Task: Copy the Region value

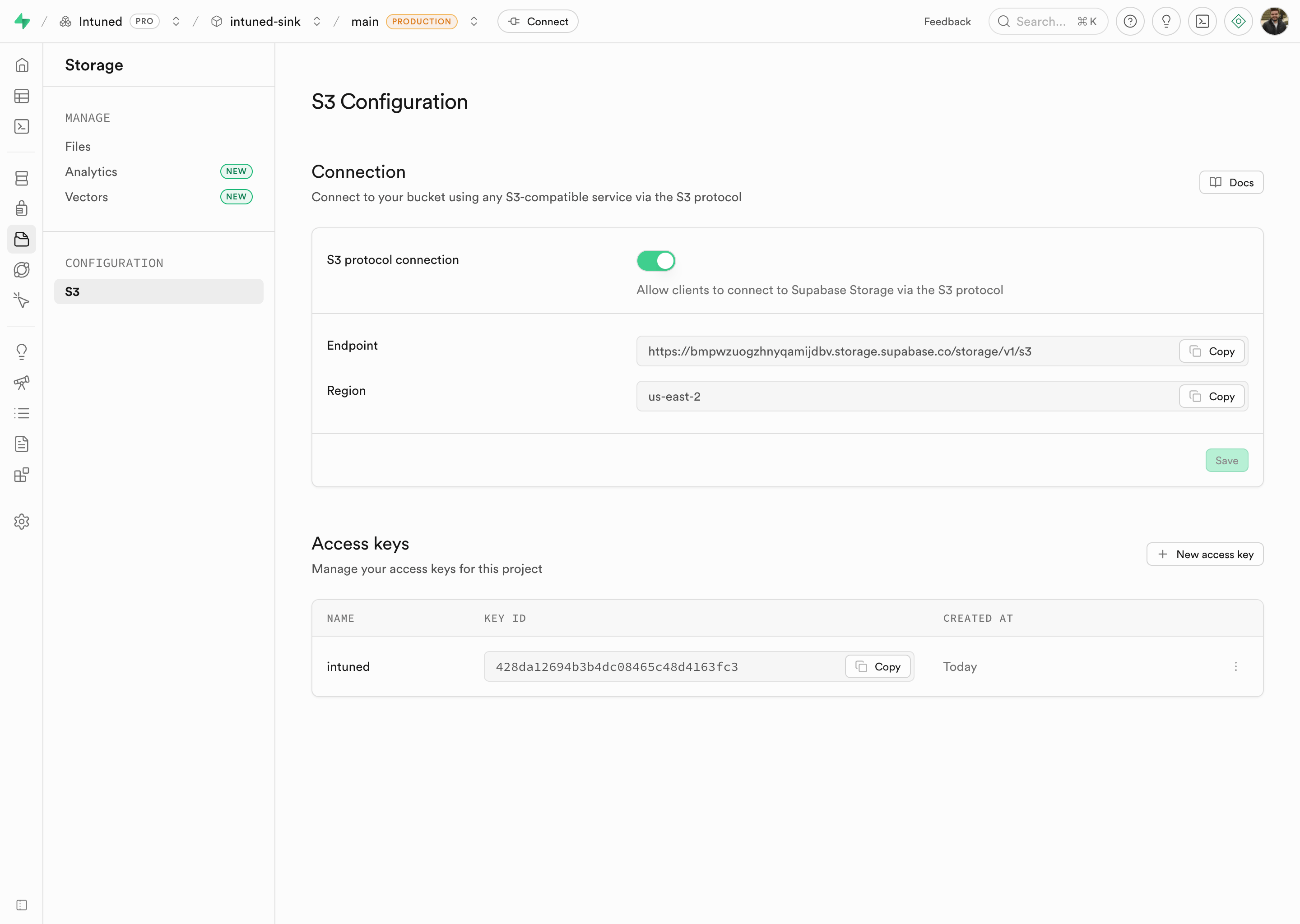Action: [x=1212, y=396]
